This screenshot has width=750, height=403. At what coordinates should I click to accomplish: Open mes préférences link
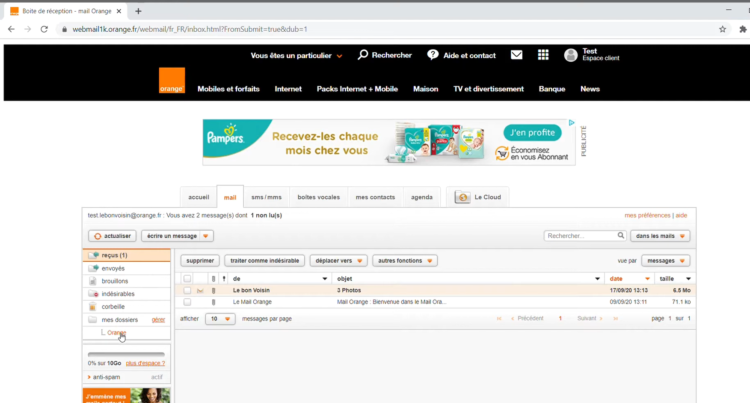tap(647, 216)
